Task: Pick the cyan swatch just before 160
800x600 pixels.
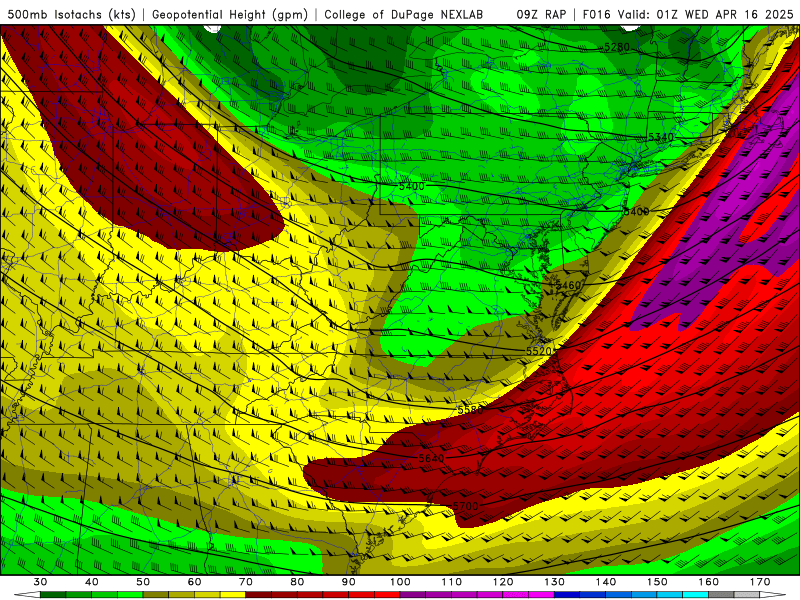Action: (x=695, y=595)
